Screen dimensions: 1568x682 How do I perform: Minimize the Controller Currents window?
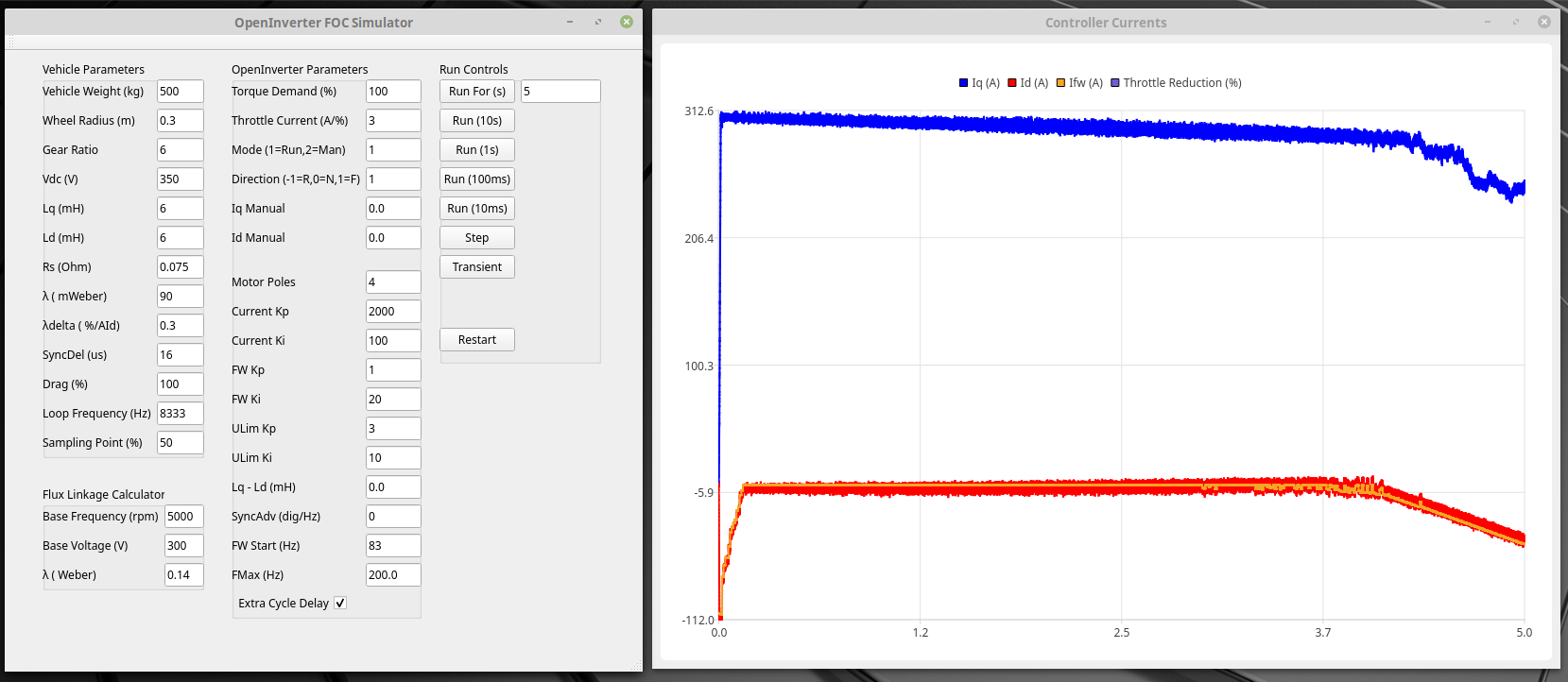tap(1488, 22)
